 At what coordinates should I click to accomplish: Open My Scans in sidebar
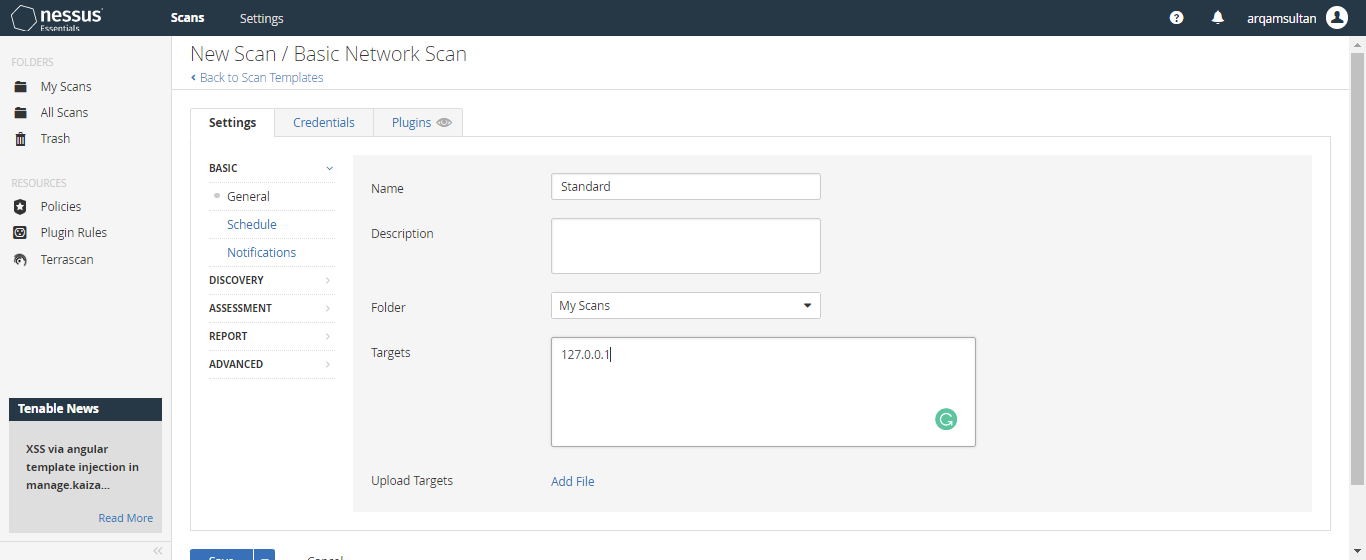pyautogui.click(x=66, y=87)
